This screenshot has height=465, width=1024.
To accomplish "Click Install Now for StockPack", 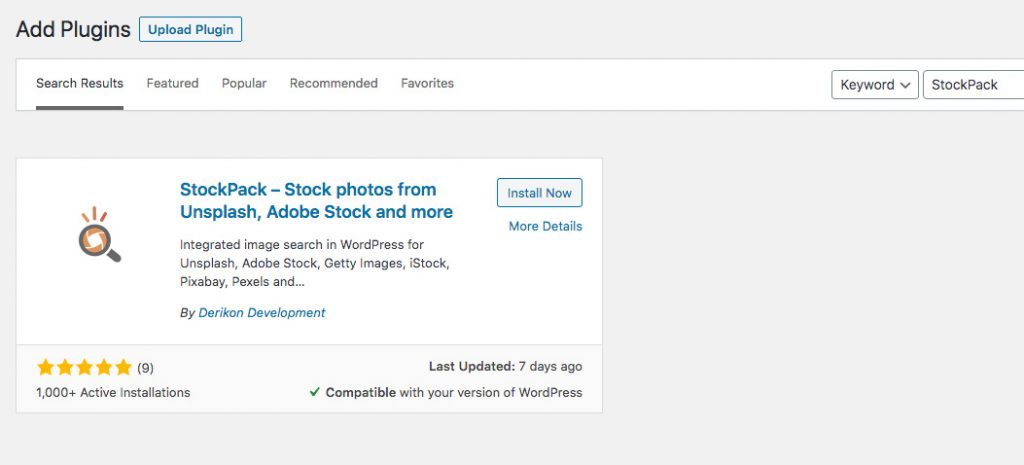I will (539, 193).
